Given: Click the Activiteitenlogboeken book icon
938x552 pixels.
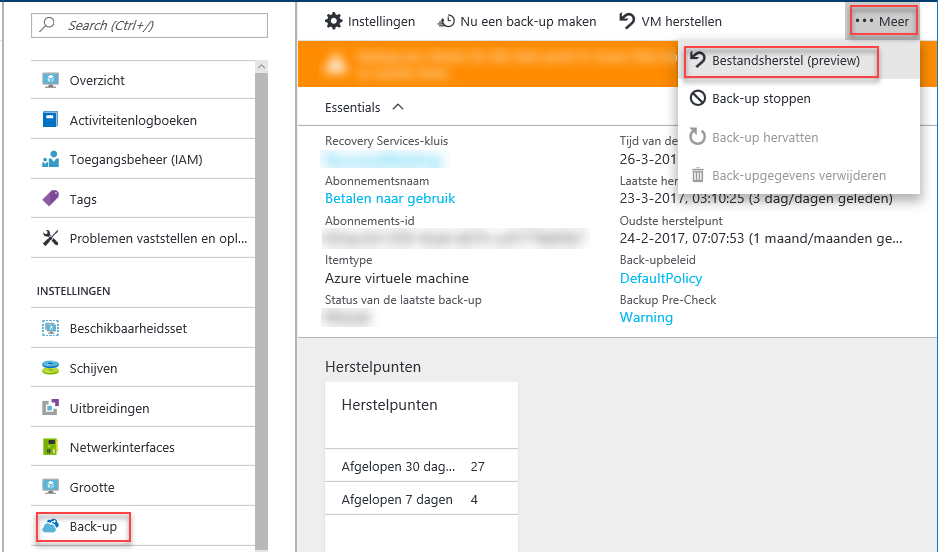Looking at the screenshot, I should [50, 120].
